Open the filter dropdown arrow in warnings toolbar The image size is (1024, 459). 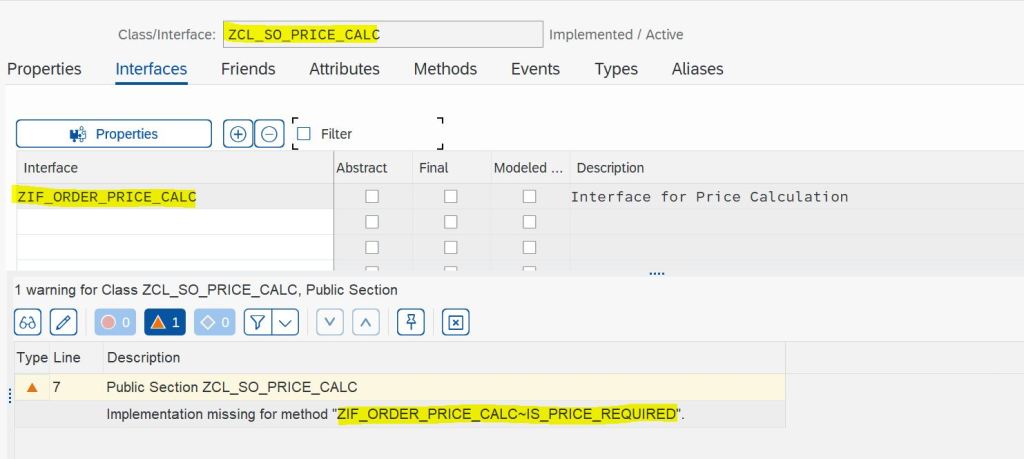(286, 322)
